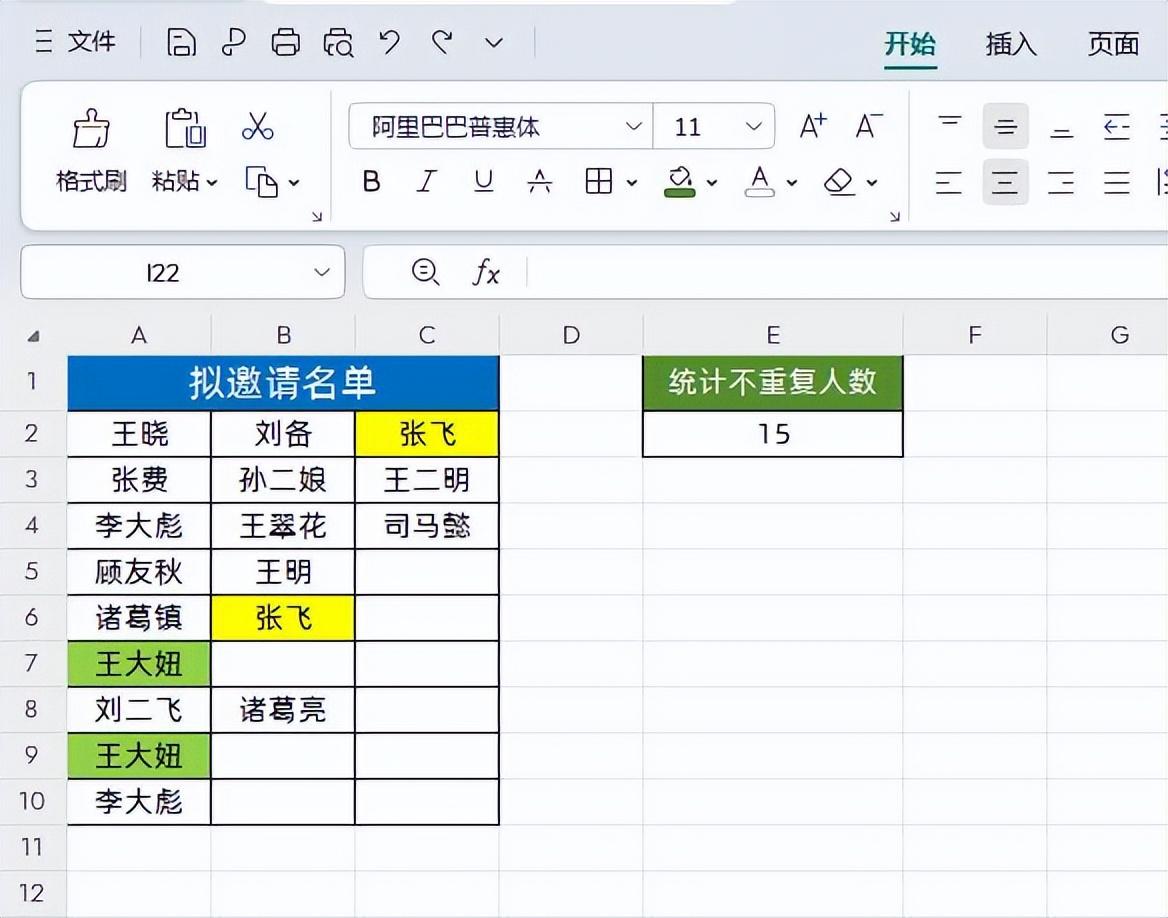The width and height of the screenshot is (1168, 918).
Task: Click the Cut scissors icon
Action: pos(258,127)
